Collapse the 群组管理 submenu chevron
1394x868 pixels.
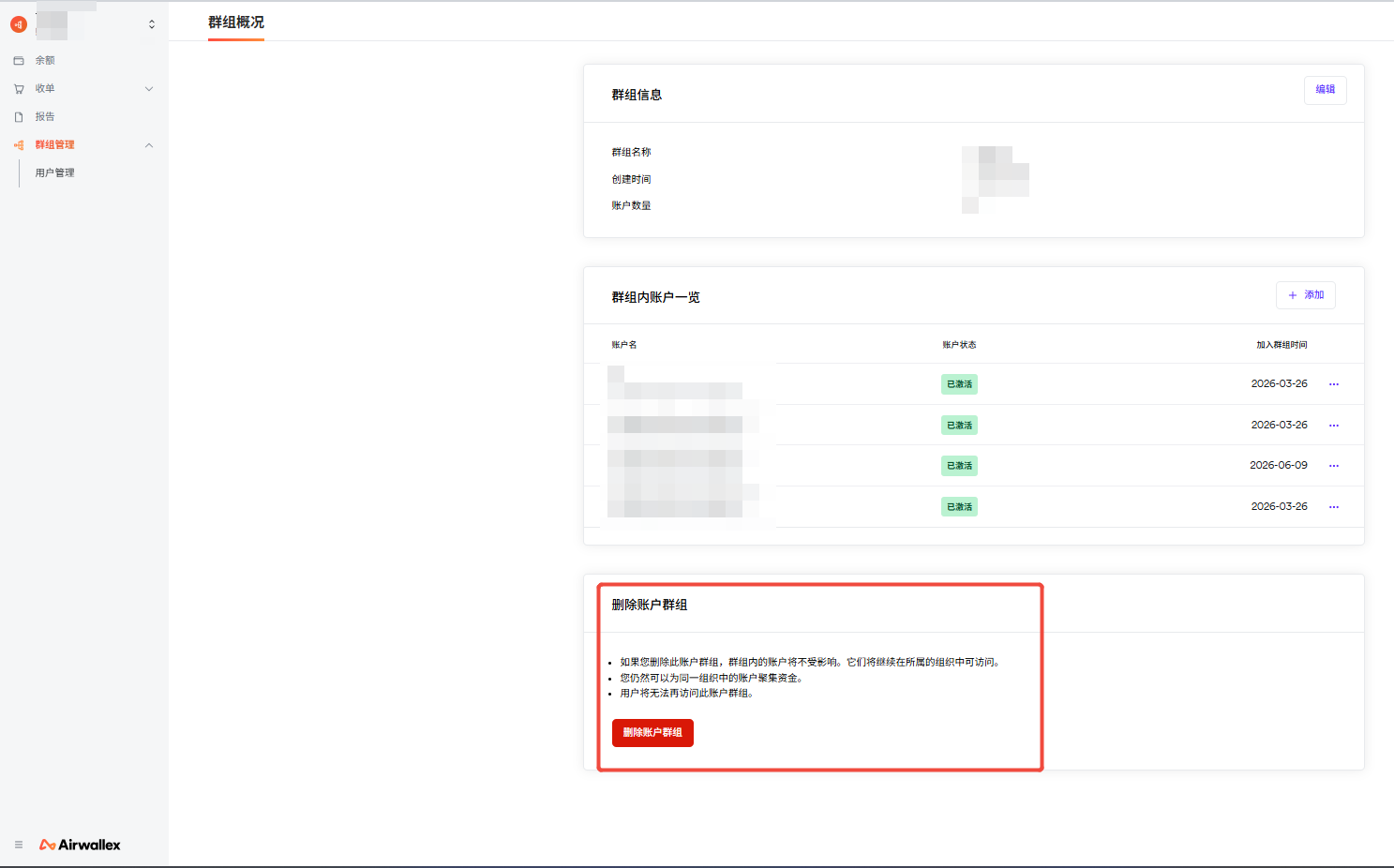[x=149, y=145]
